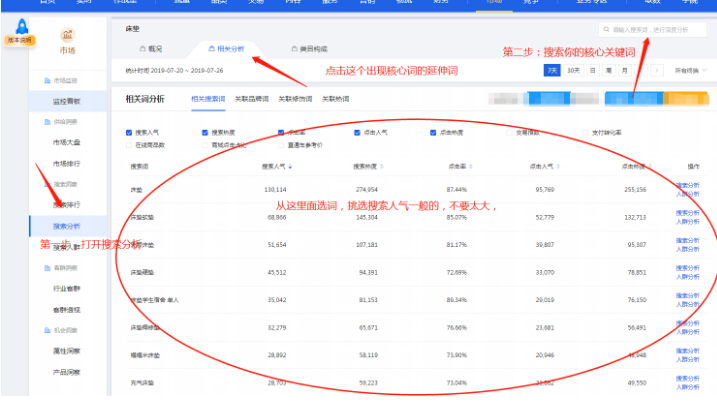This screenshot has width=717, height=407.
Task: Enable the 在线商品数 checkbox
Action: (129, 145)
